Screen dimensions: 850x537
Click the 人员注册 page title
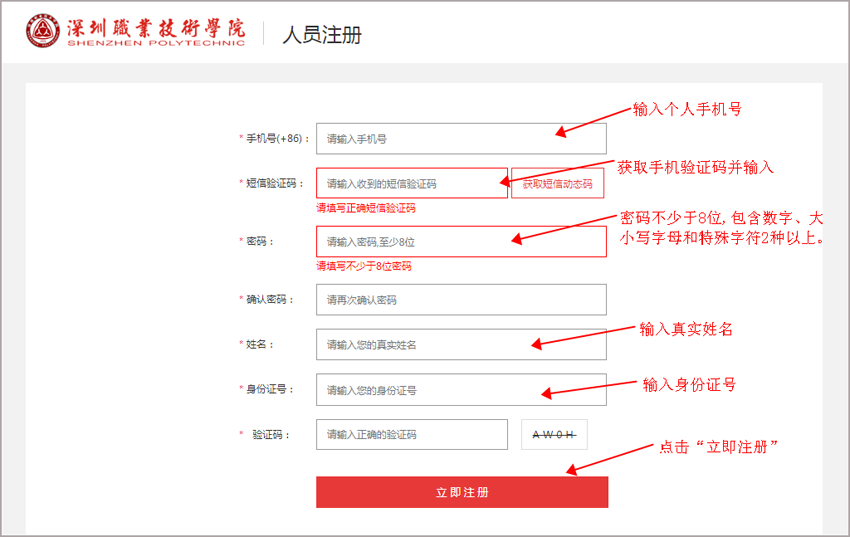321,35
